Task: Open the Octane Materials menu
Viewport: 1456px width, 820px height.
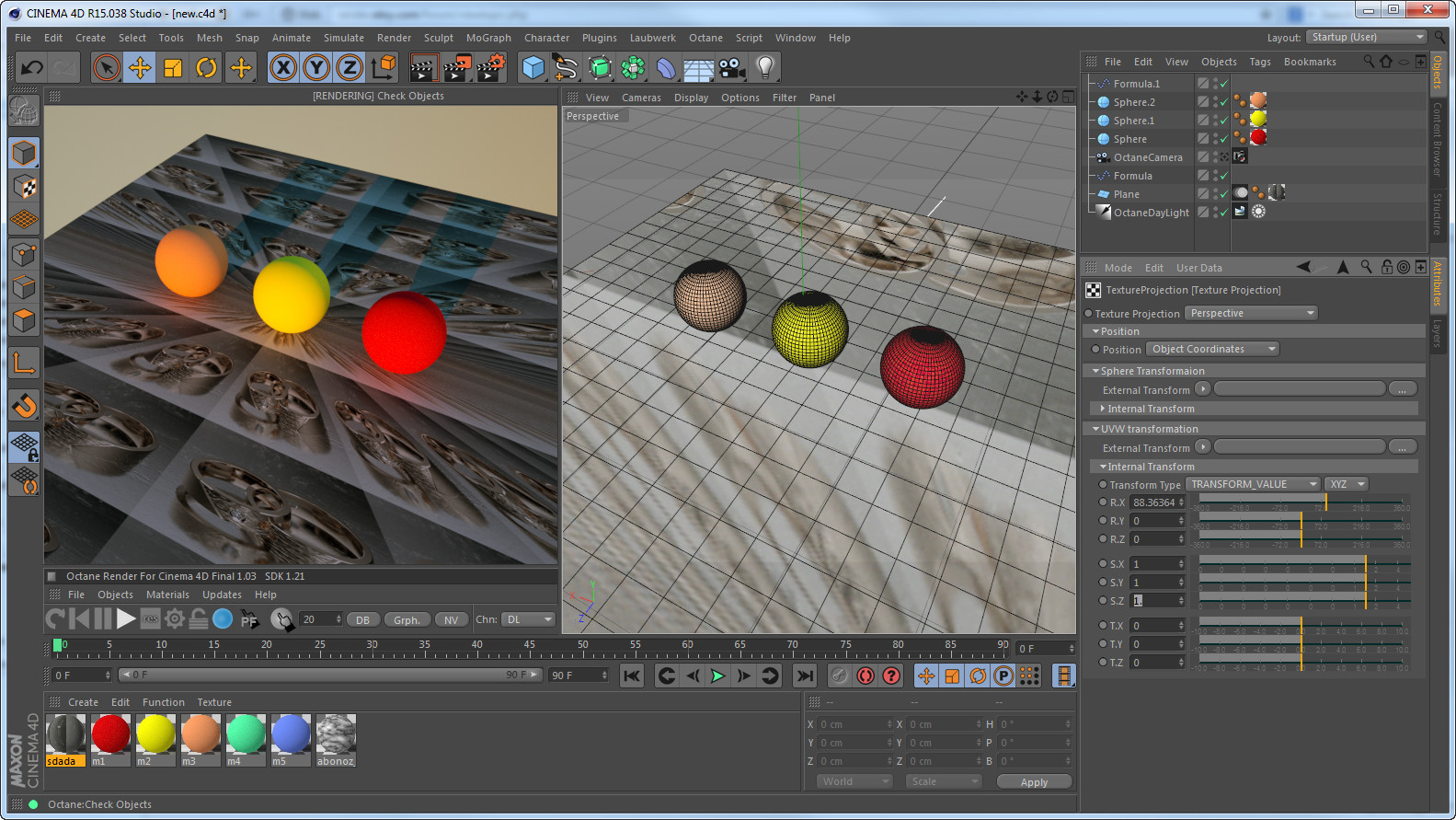Action: [x=167, y=595]
